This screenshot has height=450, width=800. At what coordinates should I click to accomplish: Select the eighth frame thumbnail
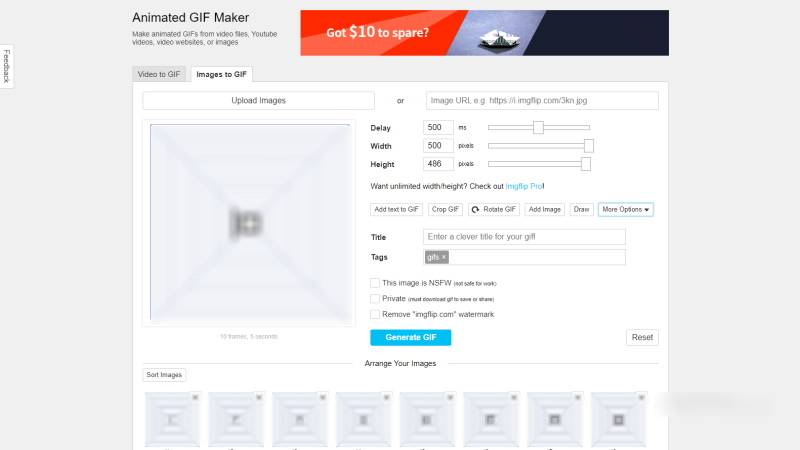[x=618, y=420]
